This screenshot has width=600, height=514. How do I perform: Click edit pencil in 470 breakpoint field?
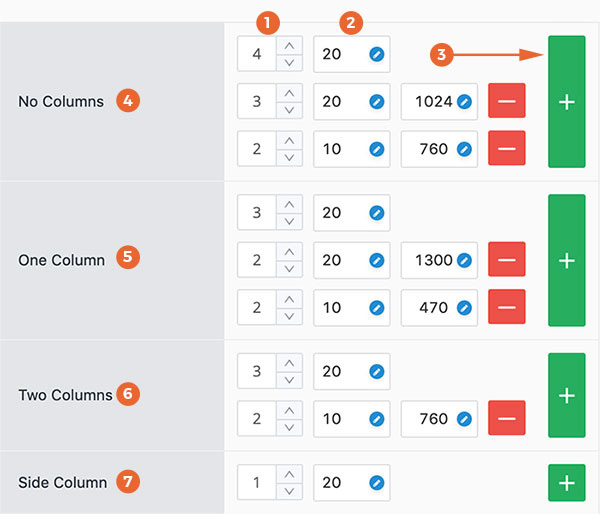coord(464,308)
